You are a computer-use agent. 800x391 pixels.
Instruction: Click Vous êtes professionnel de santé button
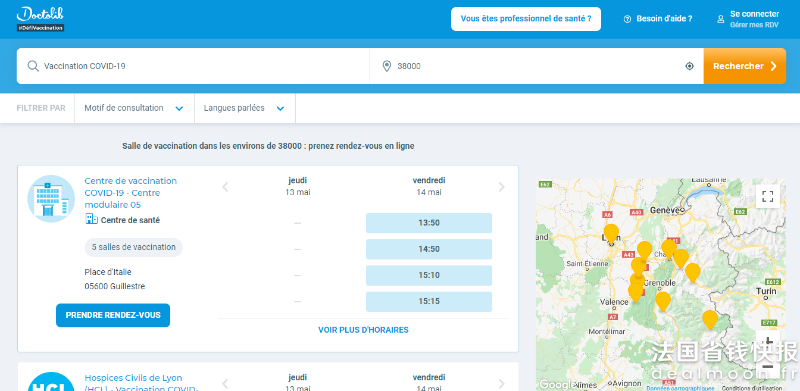click(x=526, y=19)
